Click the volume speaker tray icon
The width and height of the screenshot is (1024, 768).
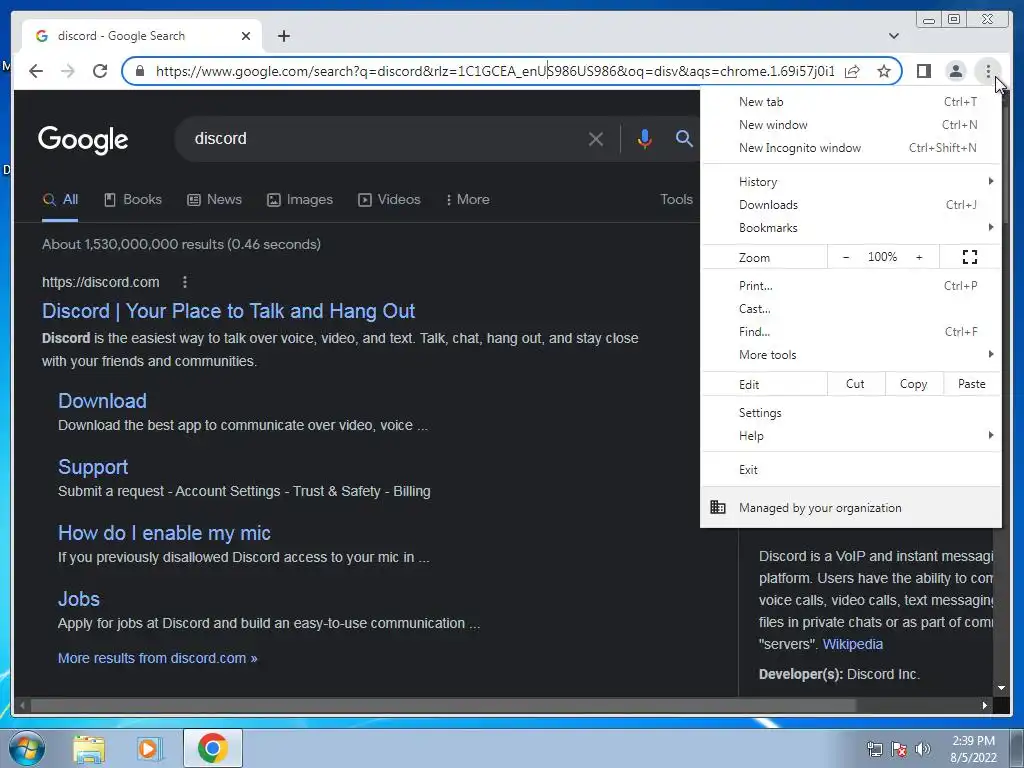coord(923,749)
